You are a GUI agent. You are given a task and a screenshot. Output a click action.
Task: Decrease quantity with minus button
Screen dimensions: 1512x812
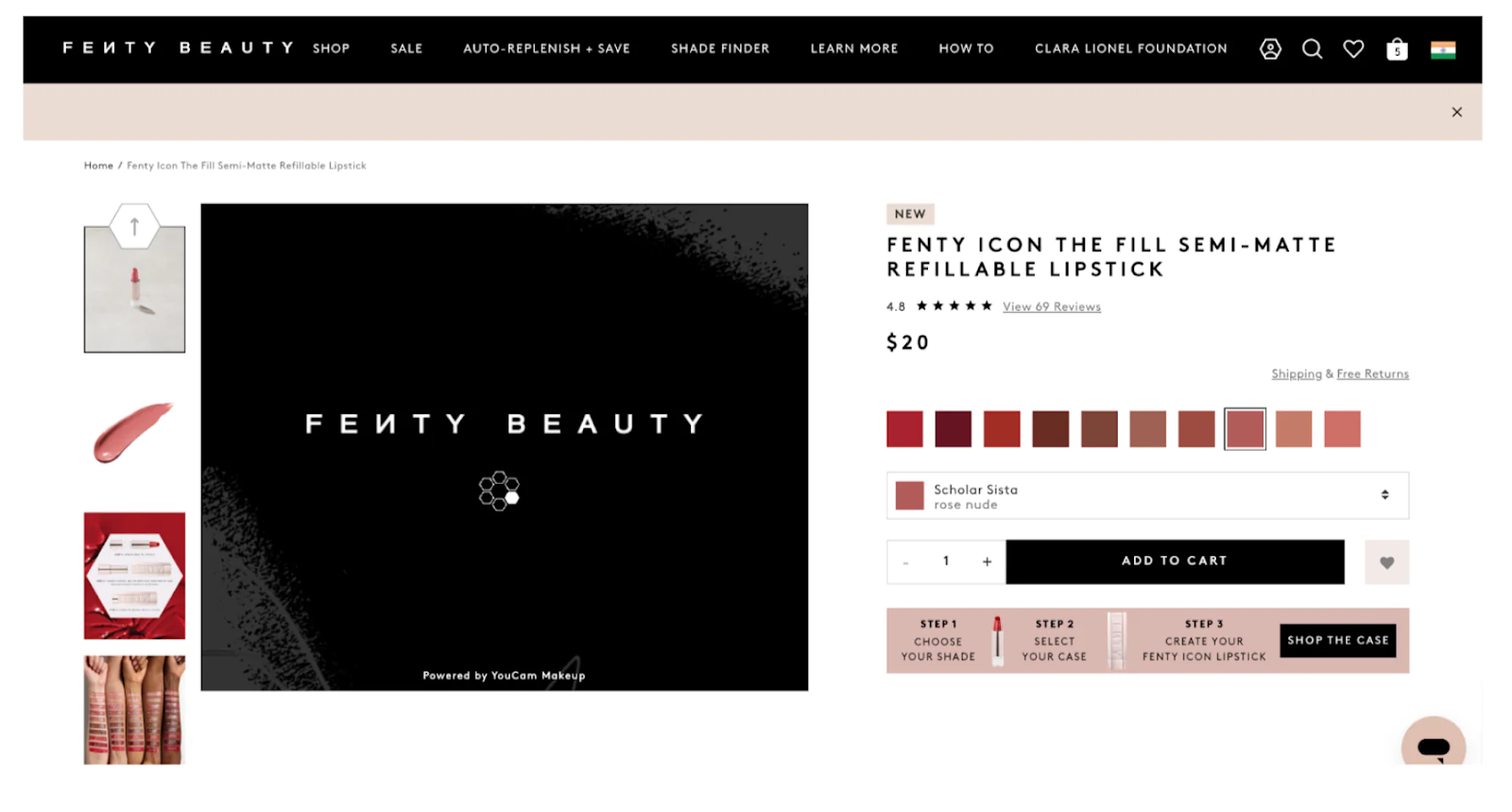[x=905, y=562]
